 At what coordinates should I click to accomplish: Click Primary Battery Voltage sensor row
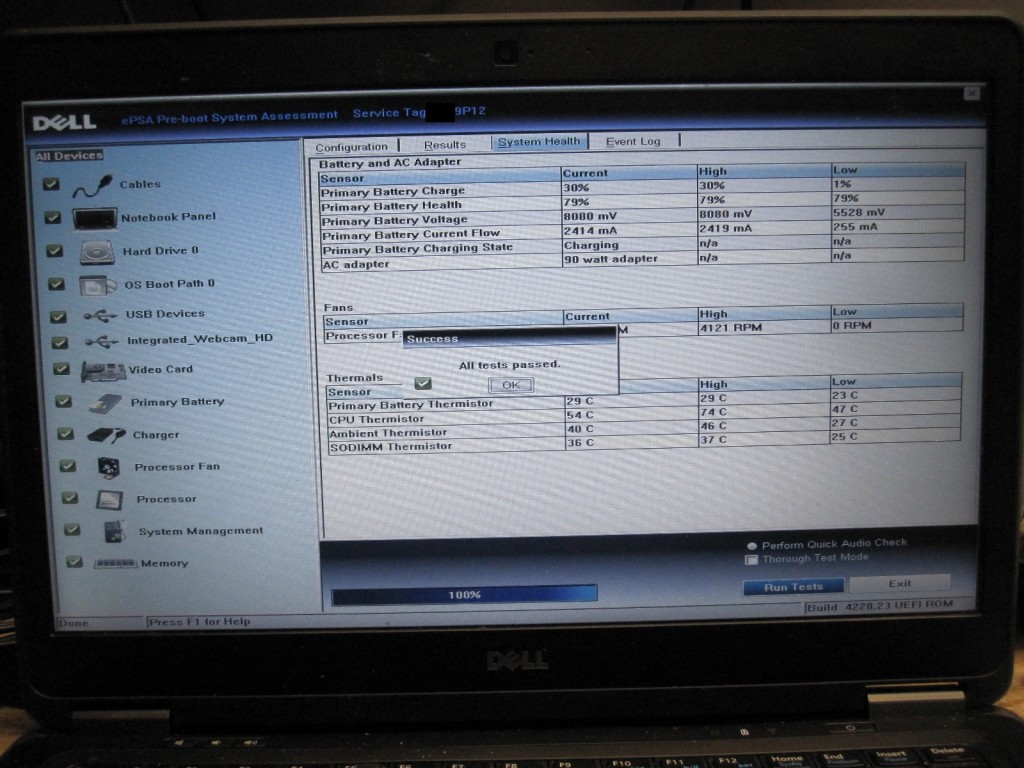[x=642, y=217]
